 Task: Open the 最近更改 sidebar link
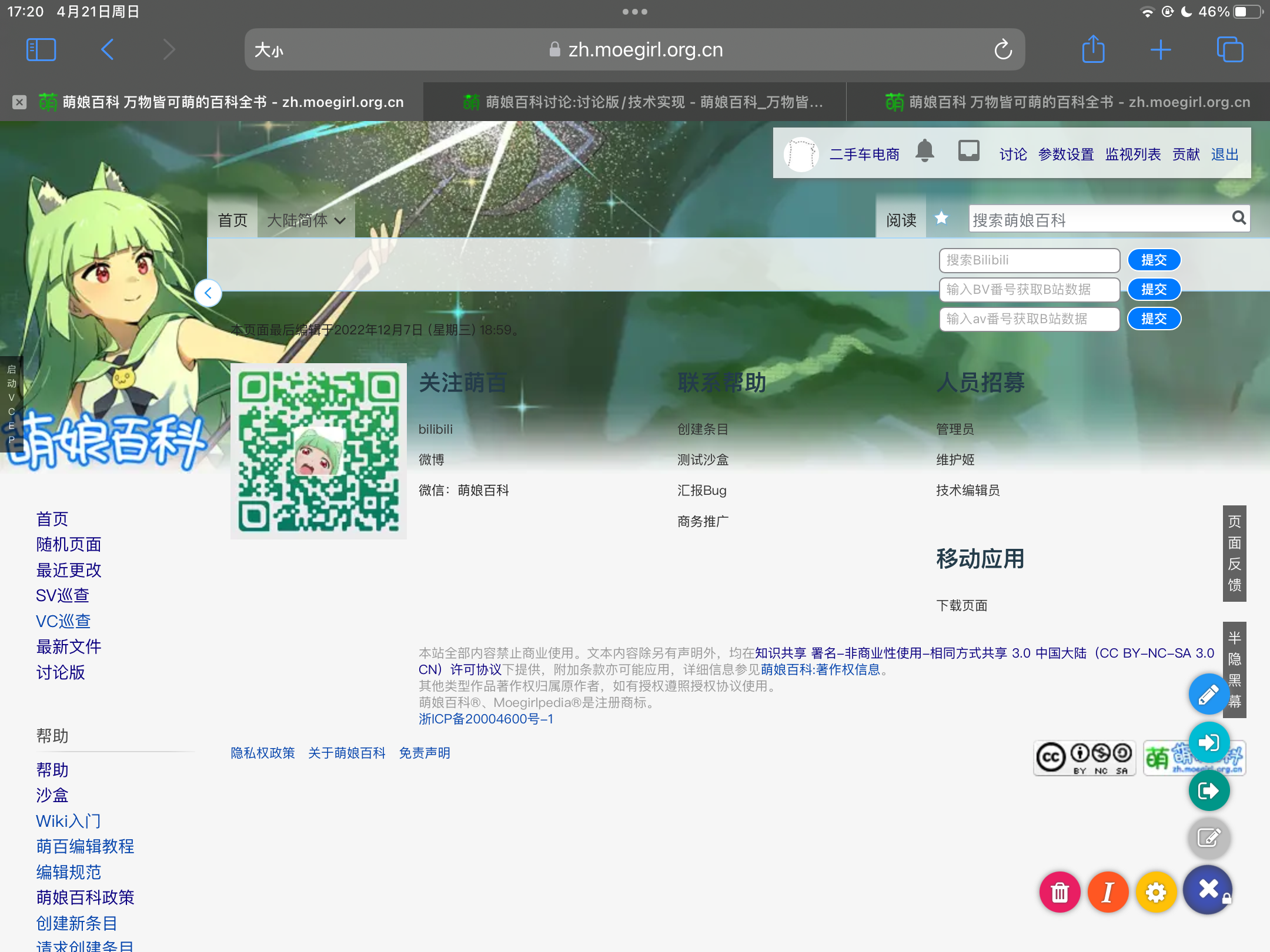[x=69, y=570]
